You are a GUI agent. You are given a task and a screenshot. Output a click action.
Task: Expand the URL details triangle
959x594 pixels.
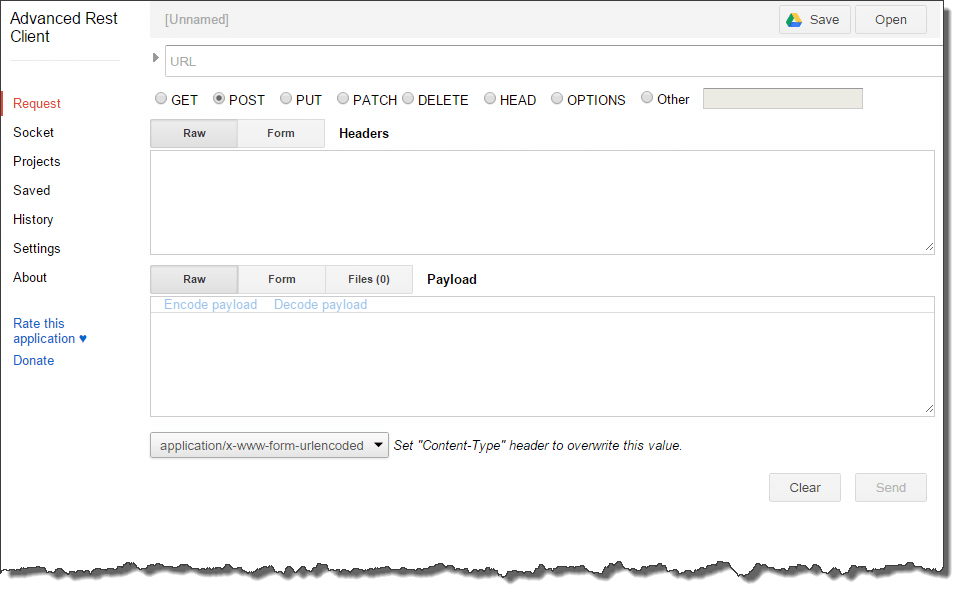pyautogui.click(x=155, y=58)
